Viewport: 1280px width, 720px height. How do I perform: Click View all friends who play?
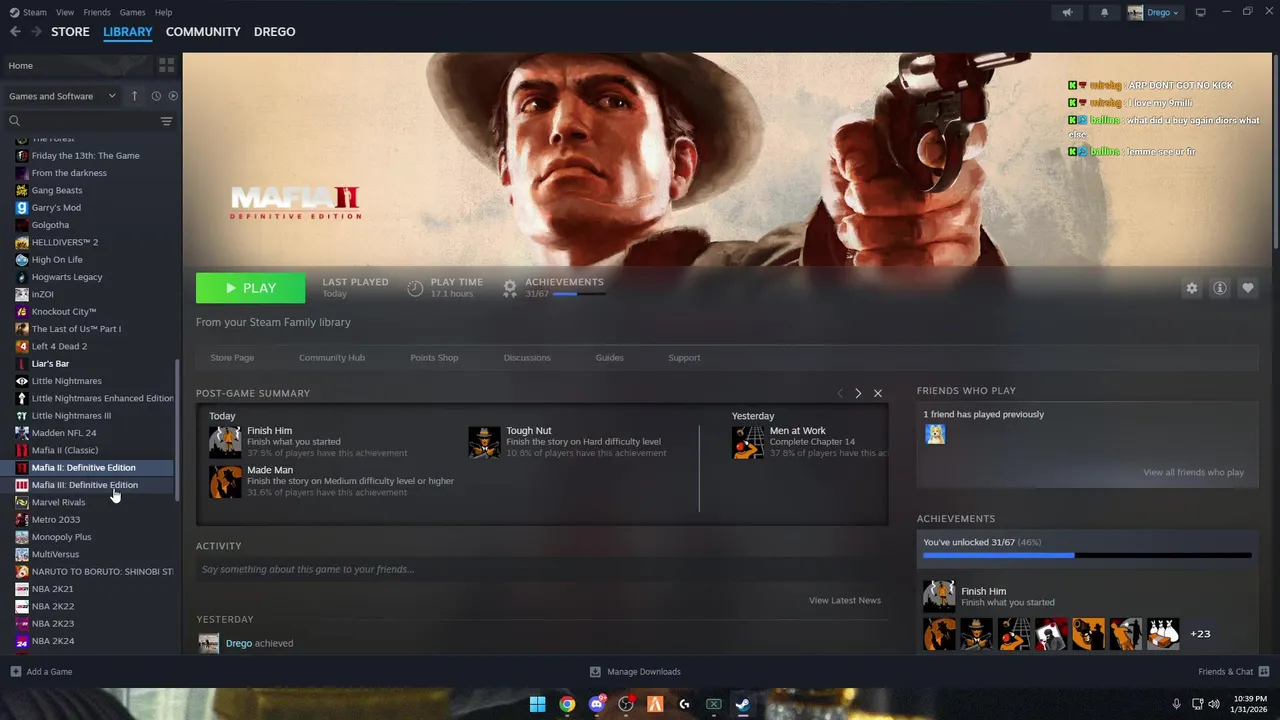(x=1194, y=472)
